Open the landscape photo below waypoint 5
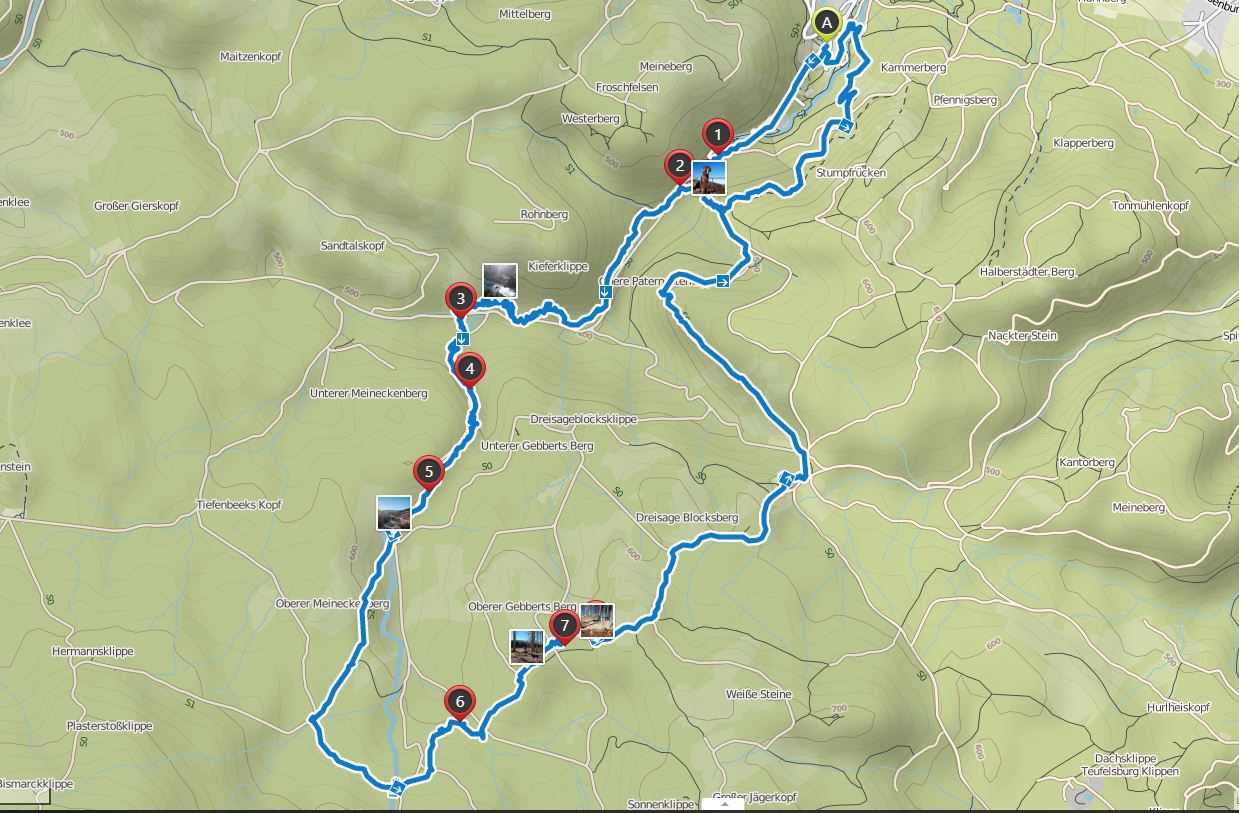This screenshot has height=813, width=1239. 393,512
